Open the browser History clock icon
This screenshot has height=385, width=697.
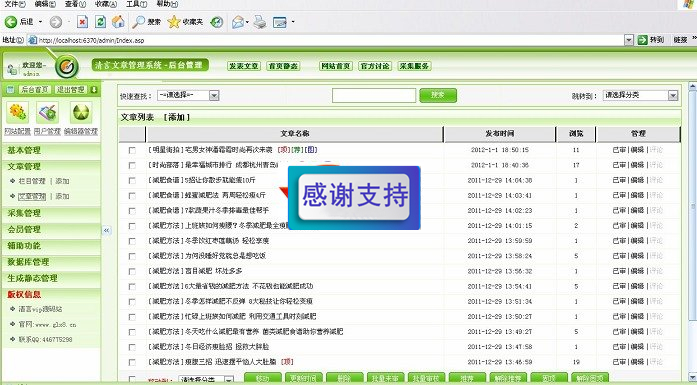point(217,21)
